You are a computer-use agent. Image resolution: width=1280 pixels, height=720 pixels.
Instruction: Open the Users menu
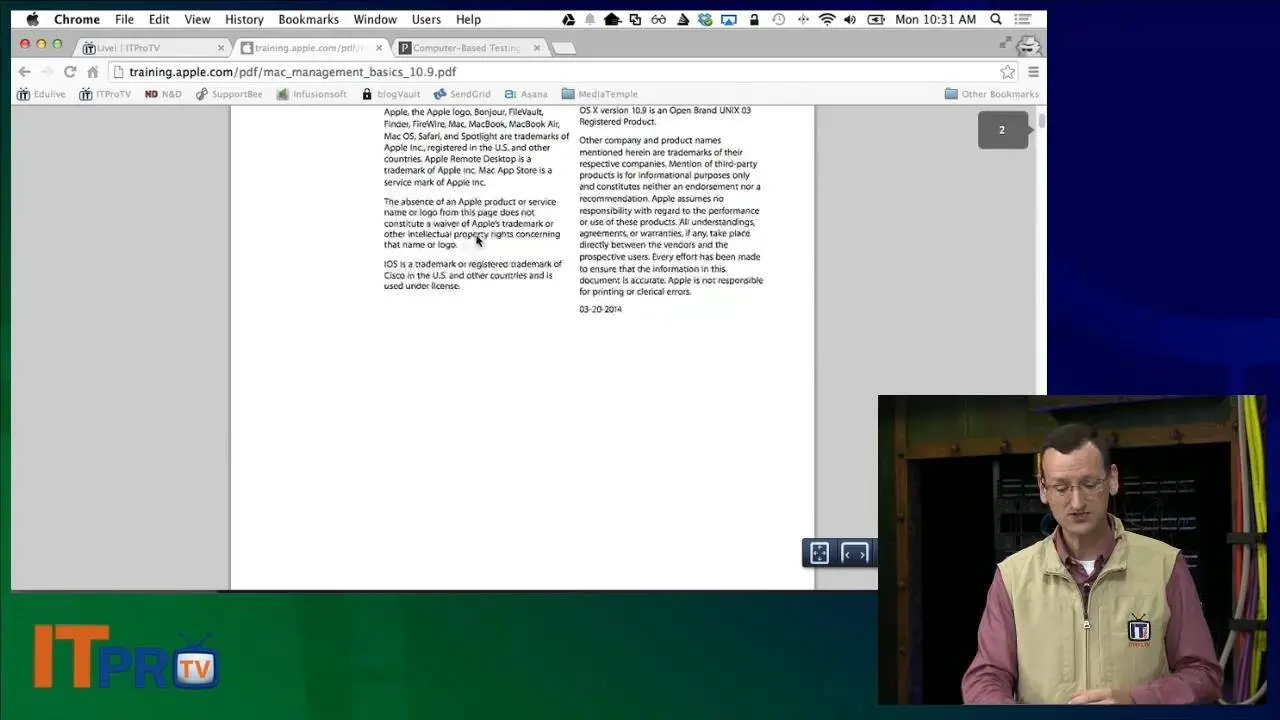pos(426,19)
